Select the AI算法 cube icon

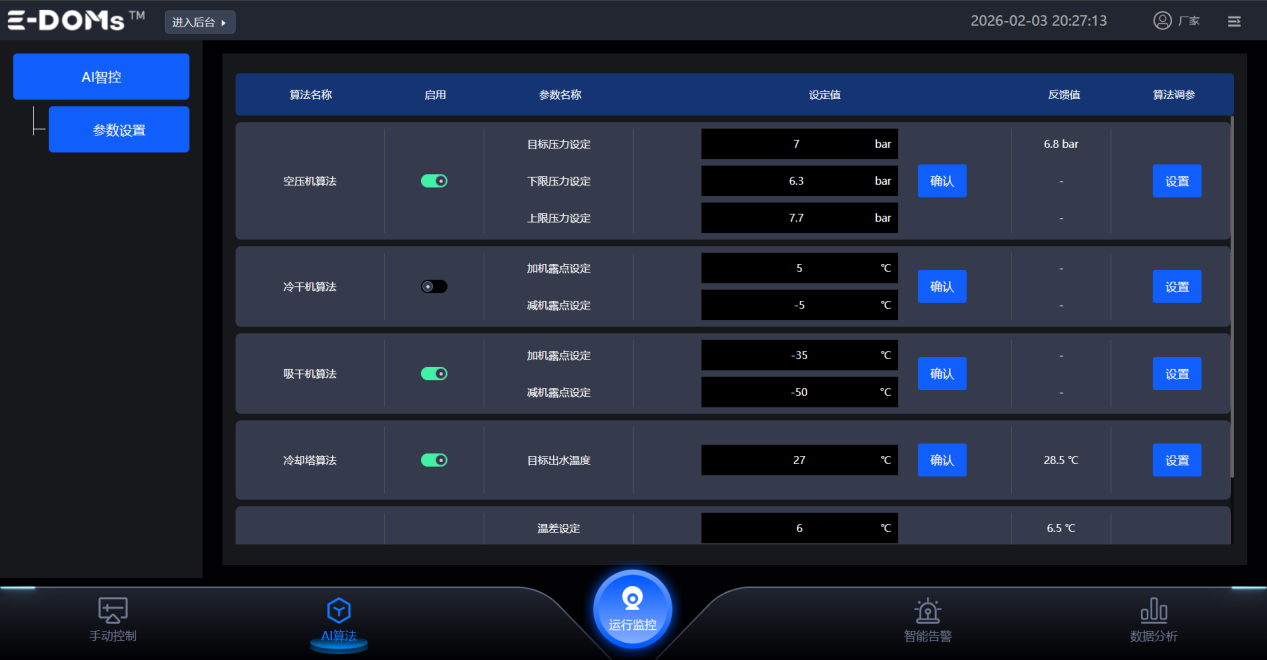[339, 610]
